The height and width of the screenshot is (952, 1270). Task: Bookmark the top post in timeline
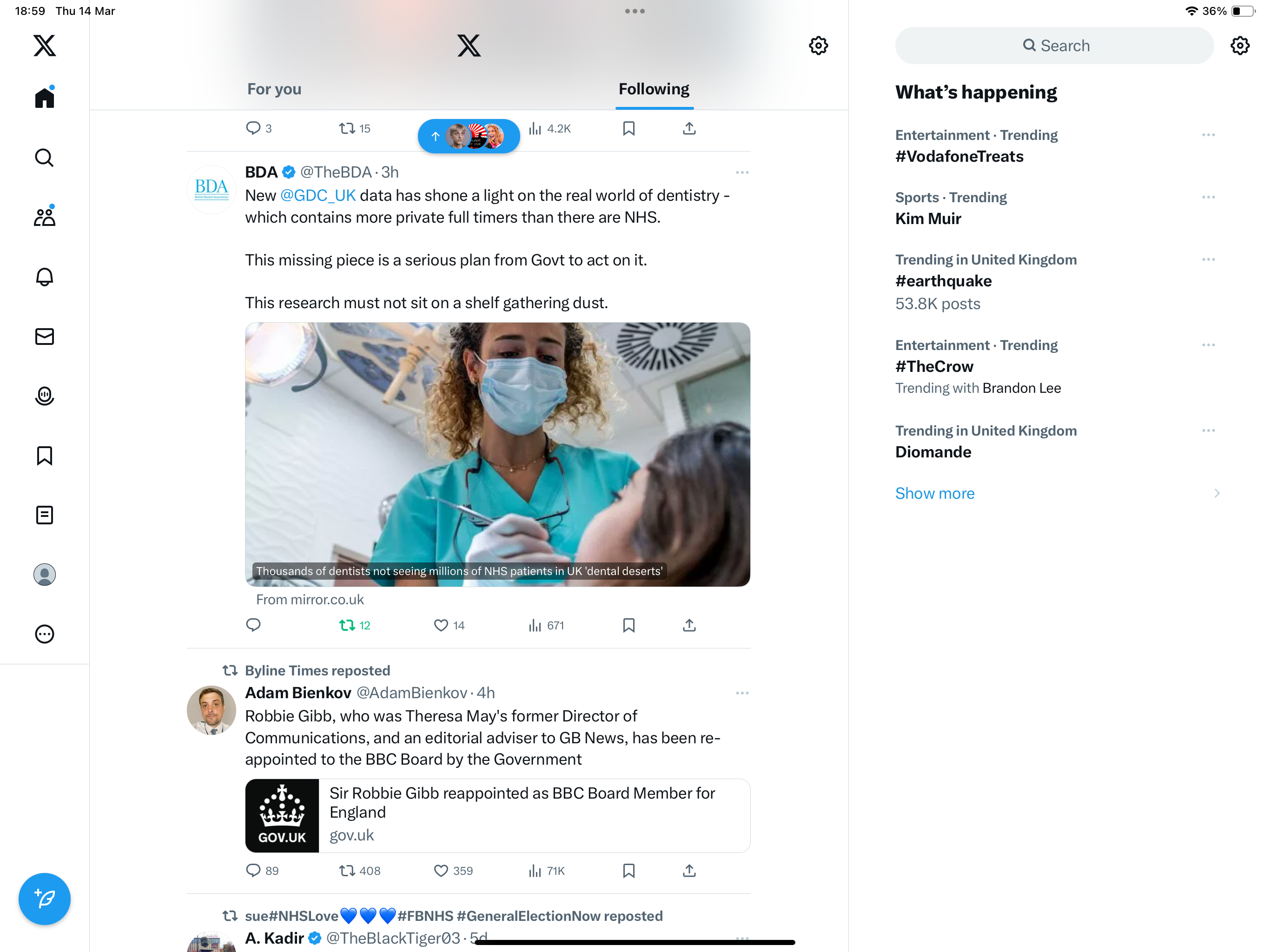point(628,128)
